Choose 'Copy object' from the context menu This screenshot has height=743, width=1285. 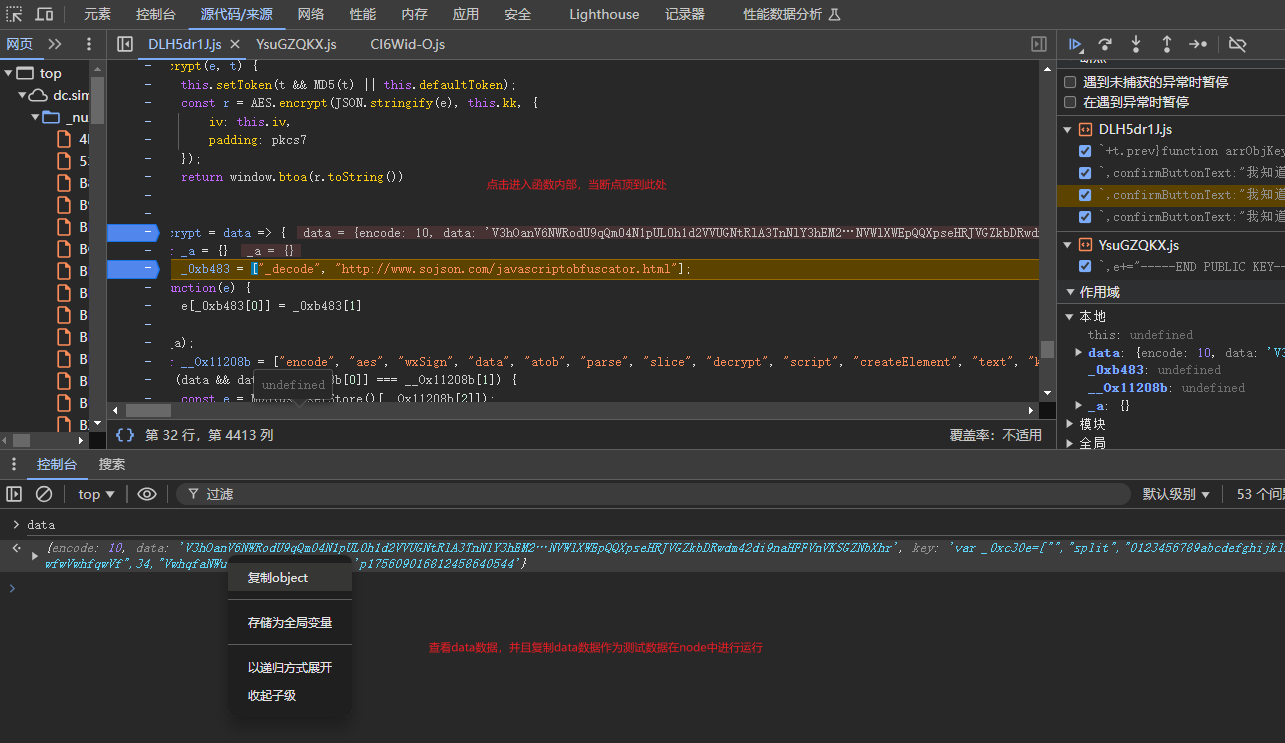click(278, 578)
